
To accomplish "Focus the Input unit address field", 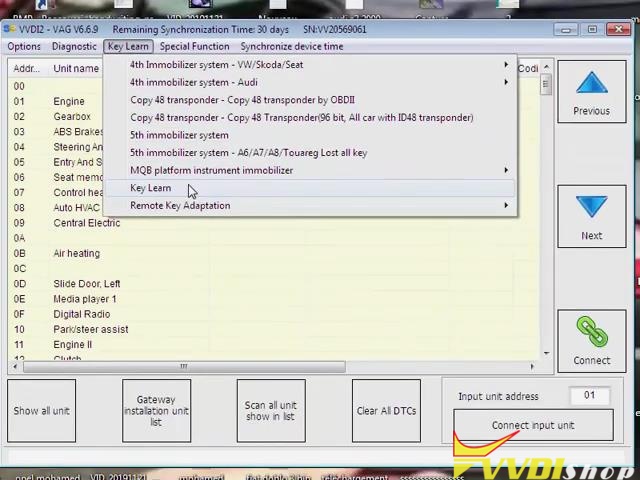I will [x=589, y=395].
